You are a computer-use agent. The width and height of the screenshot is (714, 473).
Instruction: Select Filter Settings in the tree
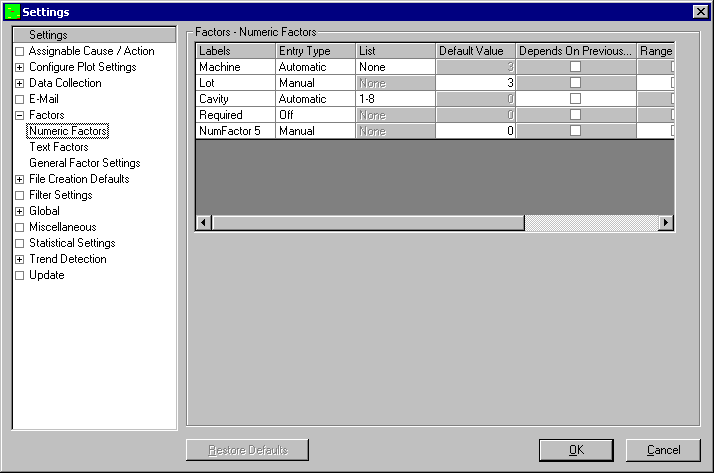coord(61,195)
